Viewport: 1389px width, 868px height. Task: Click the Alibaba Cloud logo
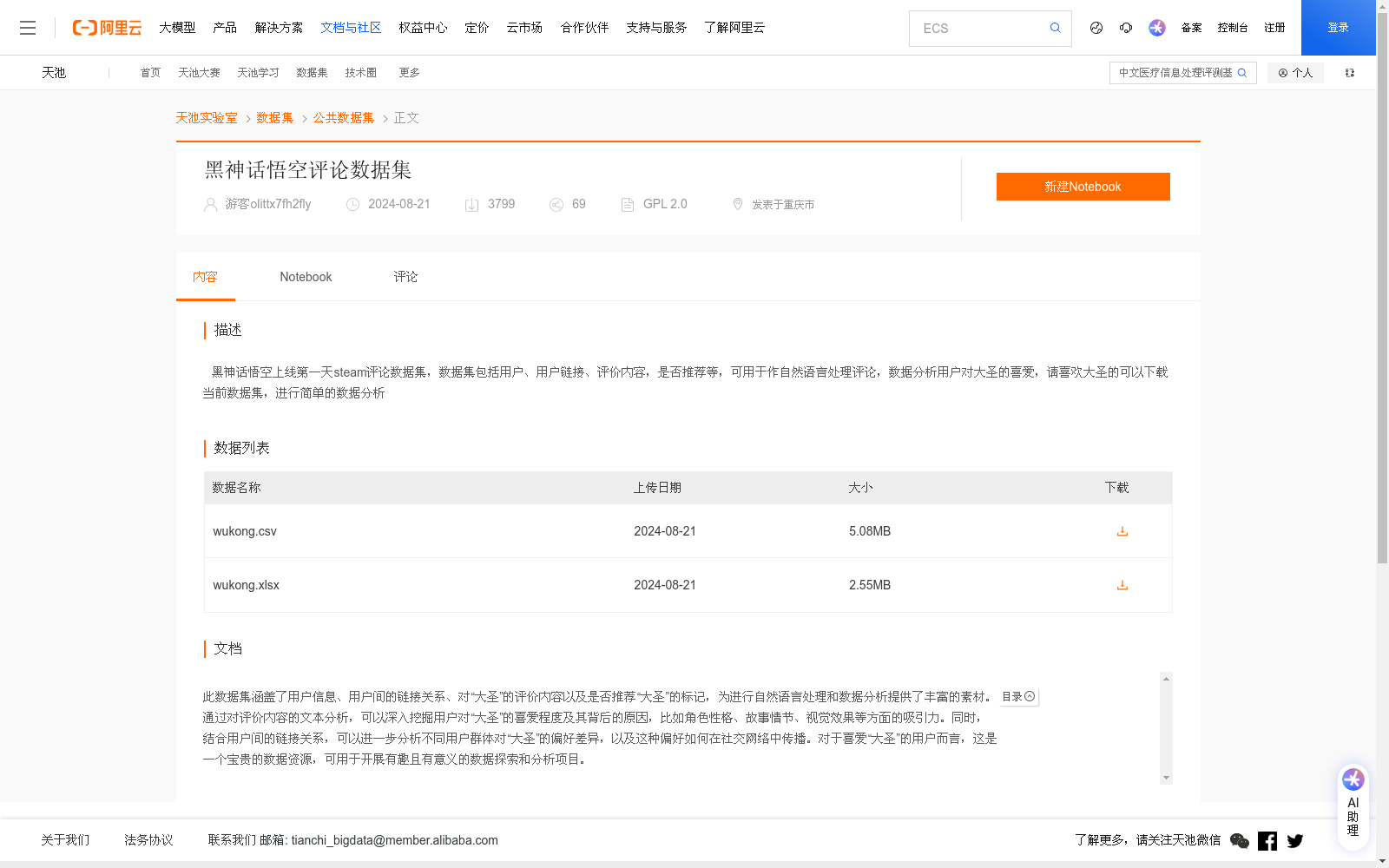coord(107,28)
